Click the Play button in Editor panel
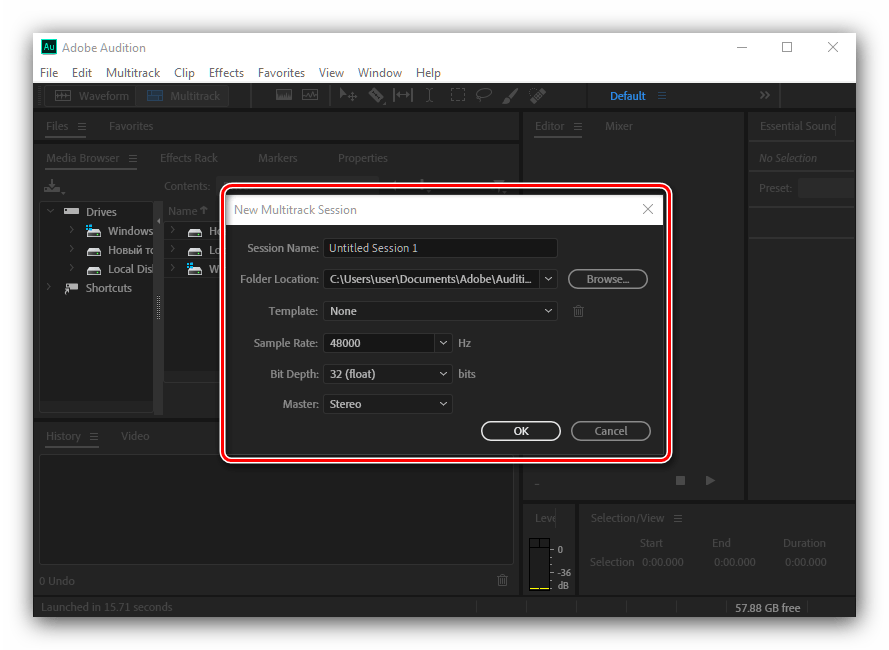Image resolution: width=889 pixels, height=650 pixels. (710, 480)
